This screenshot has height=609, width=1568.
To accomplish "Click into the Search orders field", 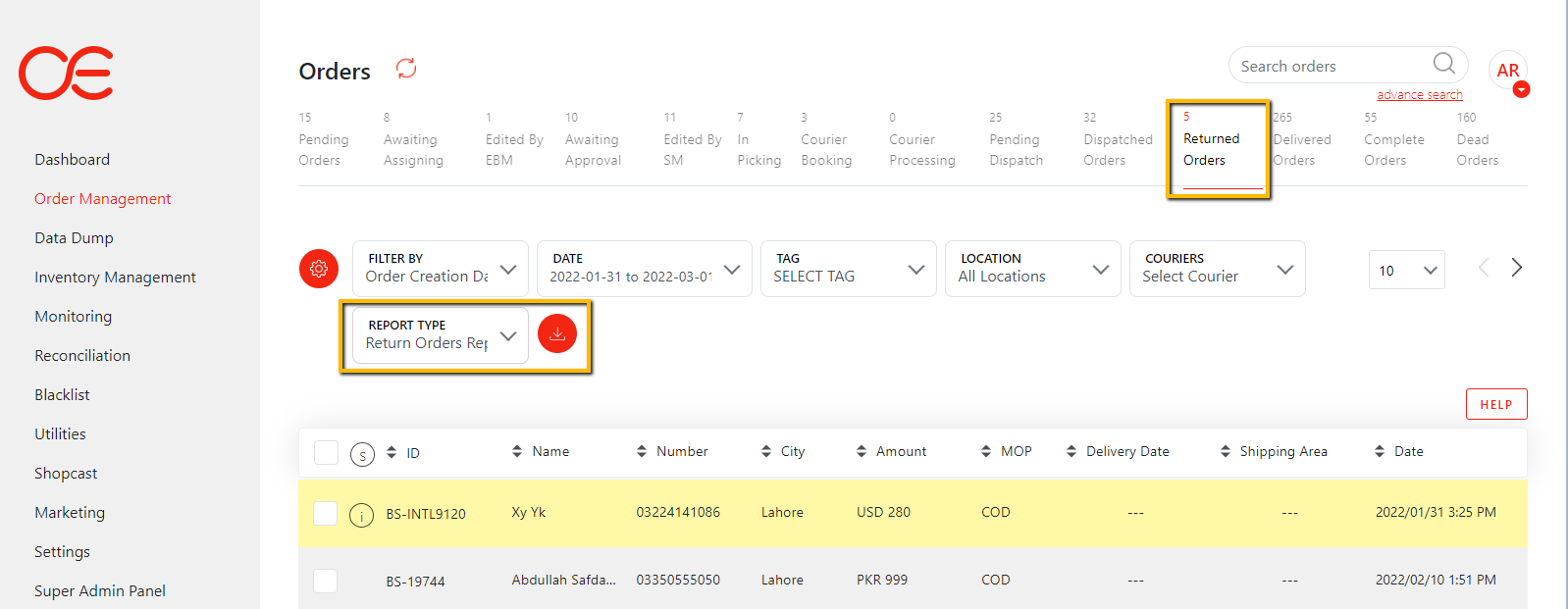I will [1330, 67].
